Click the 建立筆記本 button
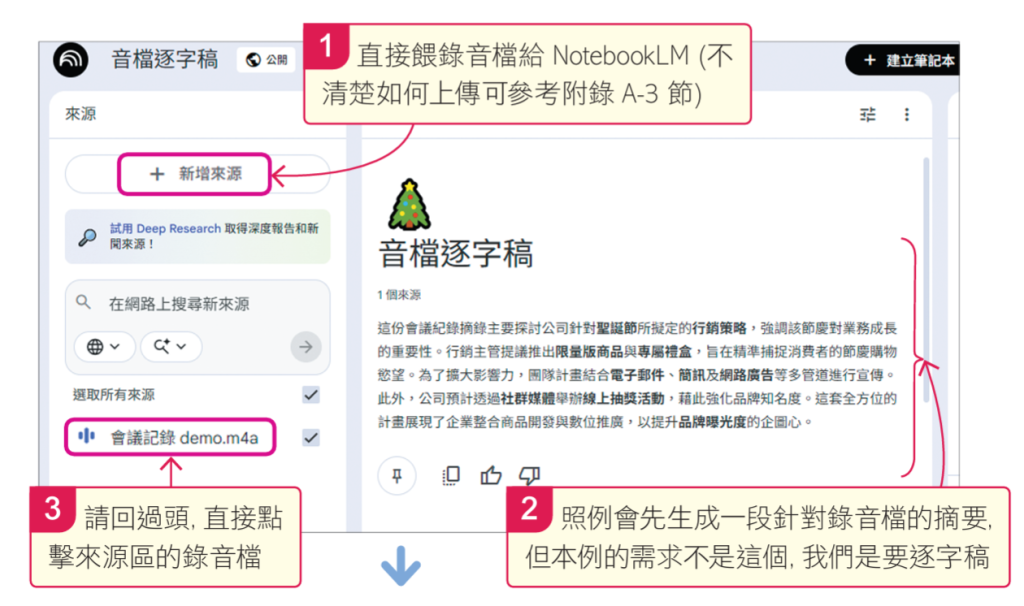This screenshot has height=606, width=1024. tap(904, 60)
